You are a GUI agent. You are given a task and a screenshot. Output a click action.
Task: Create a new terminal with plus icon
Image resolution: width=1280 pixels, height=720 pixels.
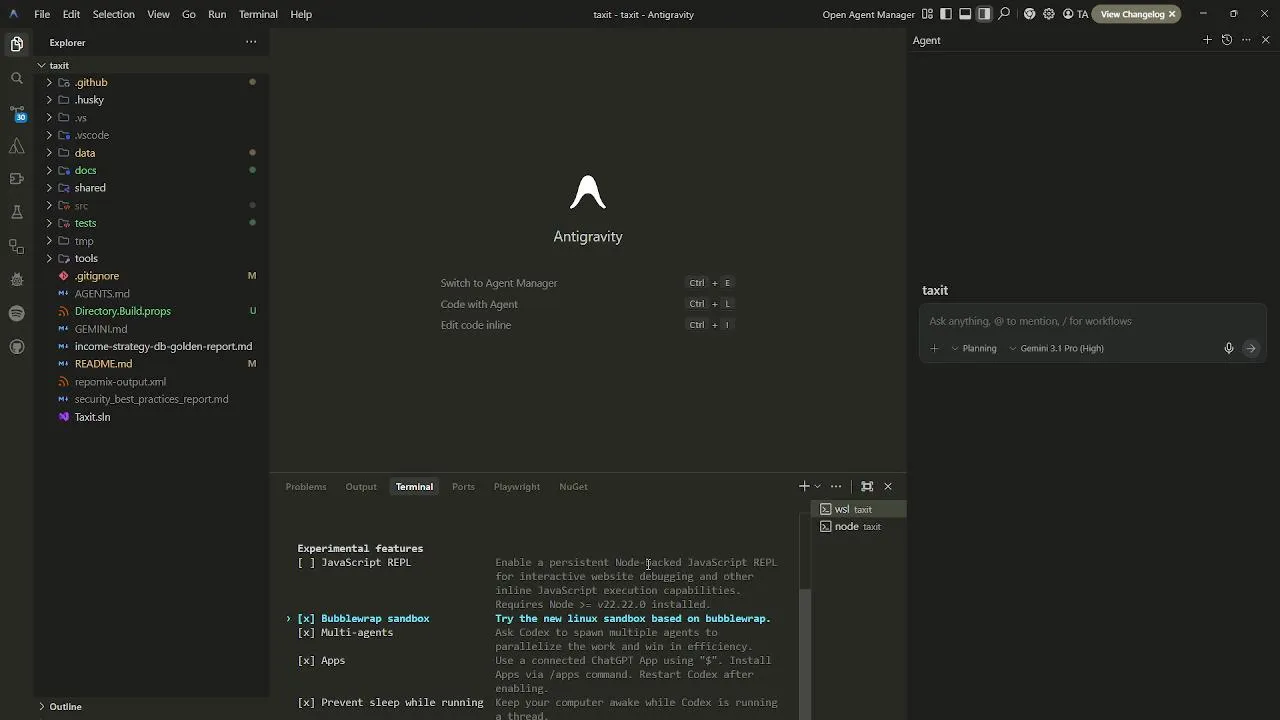(x=803, y=486)
